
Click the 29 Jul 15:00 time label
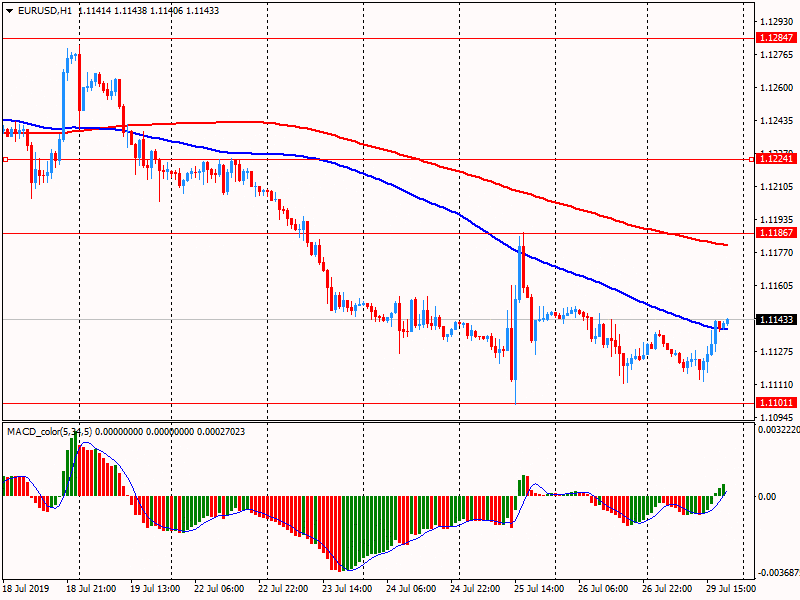731,588
